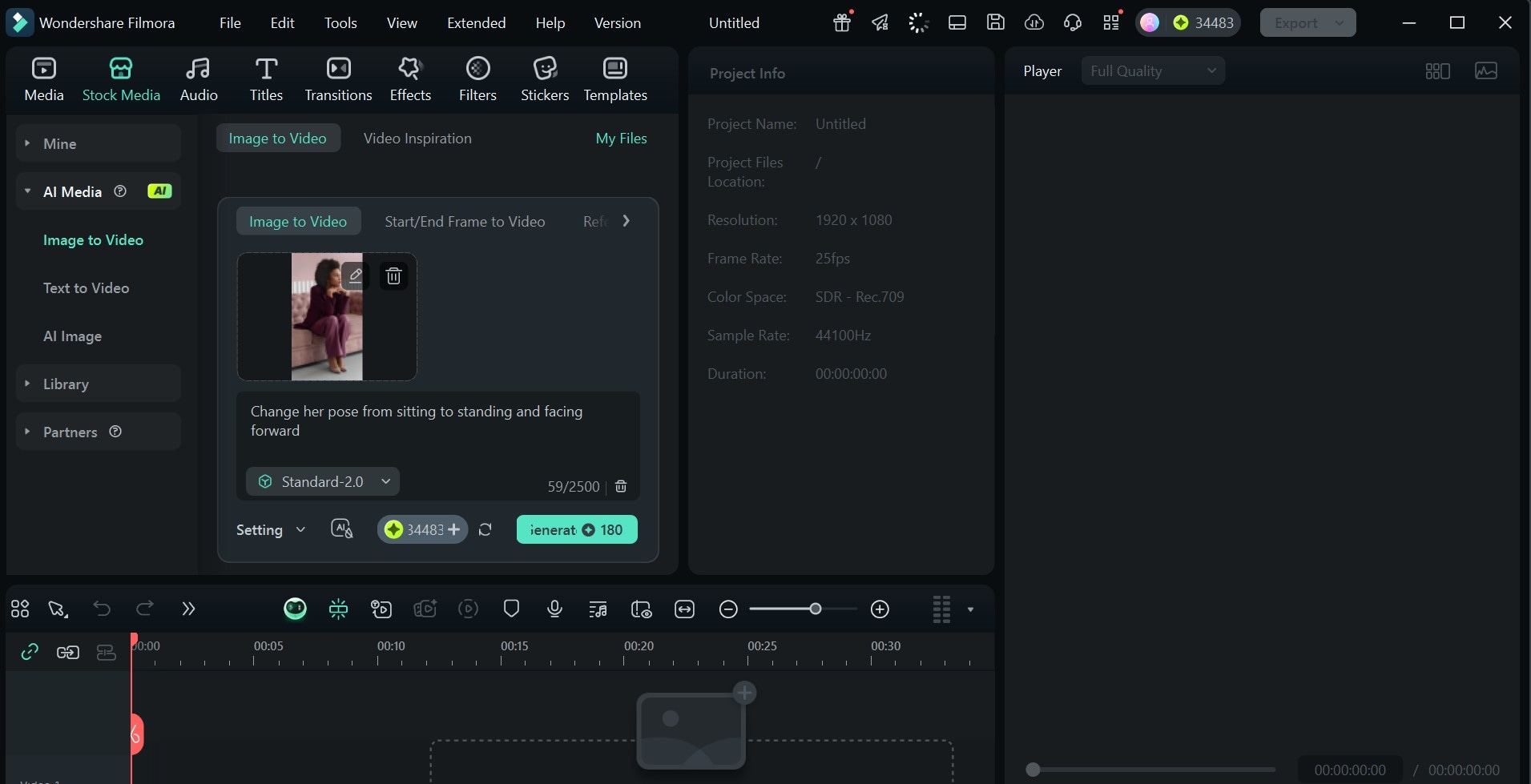Save the current project
The width and height of the screenshot is (1531, 784).
click(996, 22)
